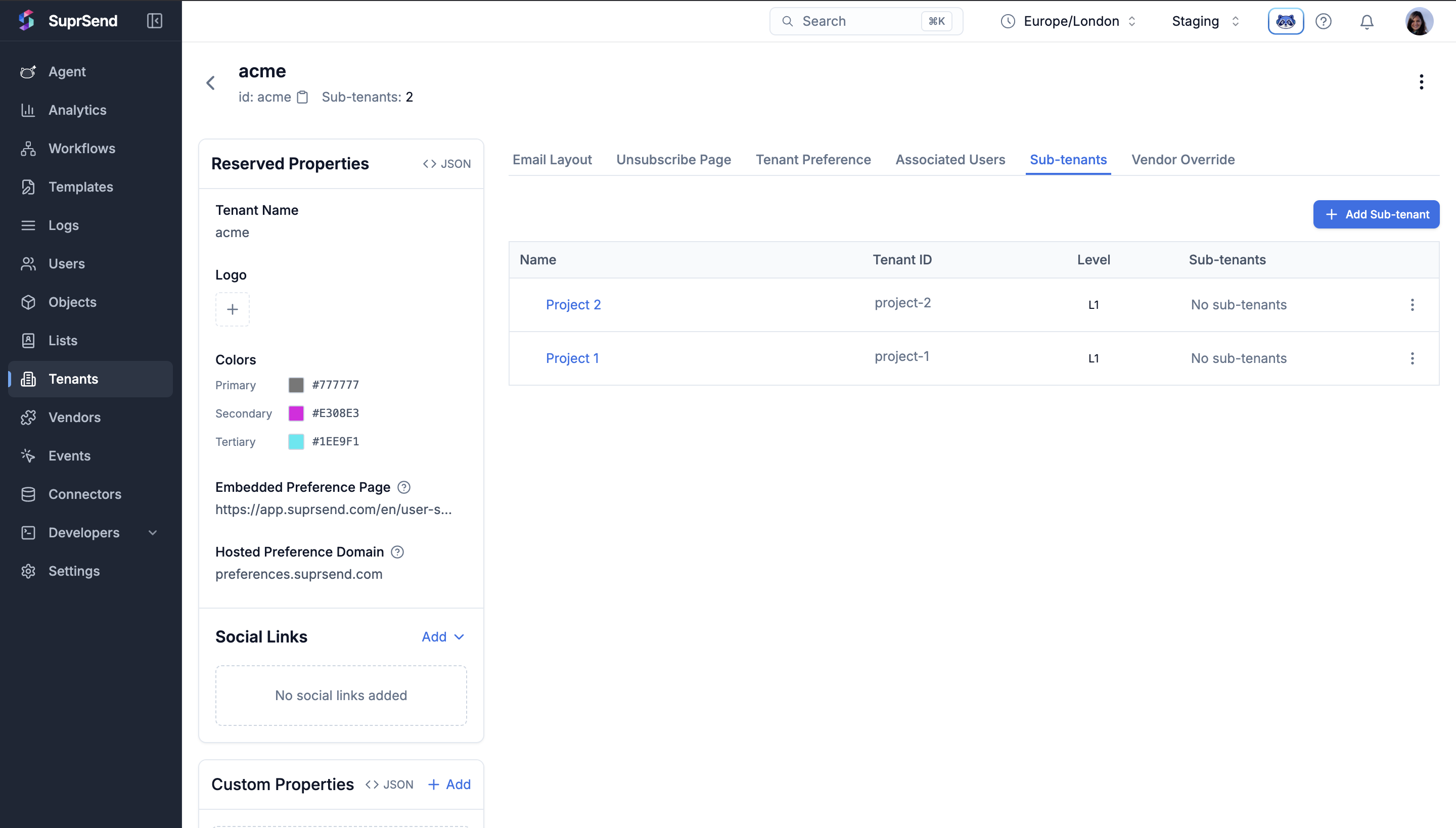The image size is (1456, 828).
Task: Open the raccoon assistant icon
Action: coord(1285,21)
